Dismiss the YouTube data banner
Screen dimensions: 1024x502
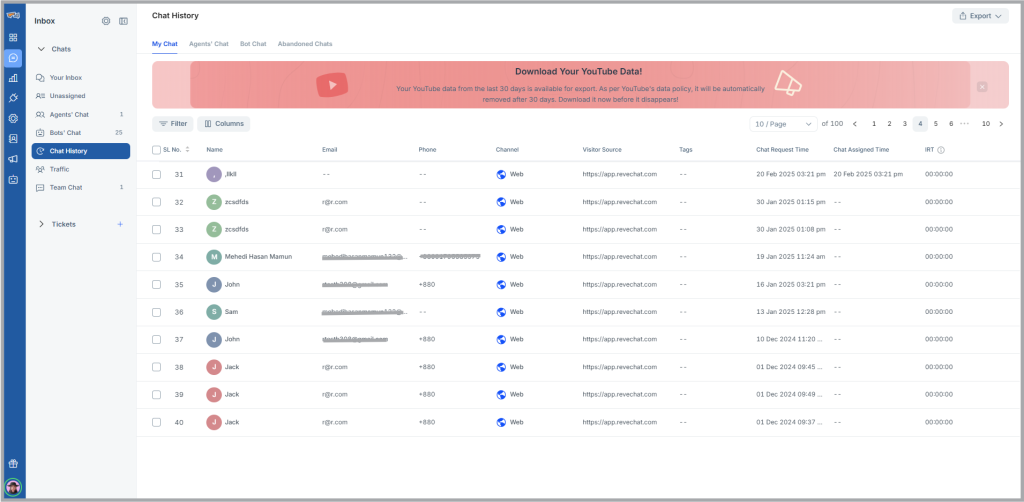982,87
